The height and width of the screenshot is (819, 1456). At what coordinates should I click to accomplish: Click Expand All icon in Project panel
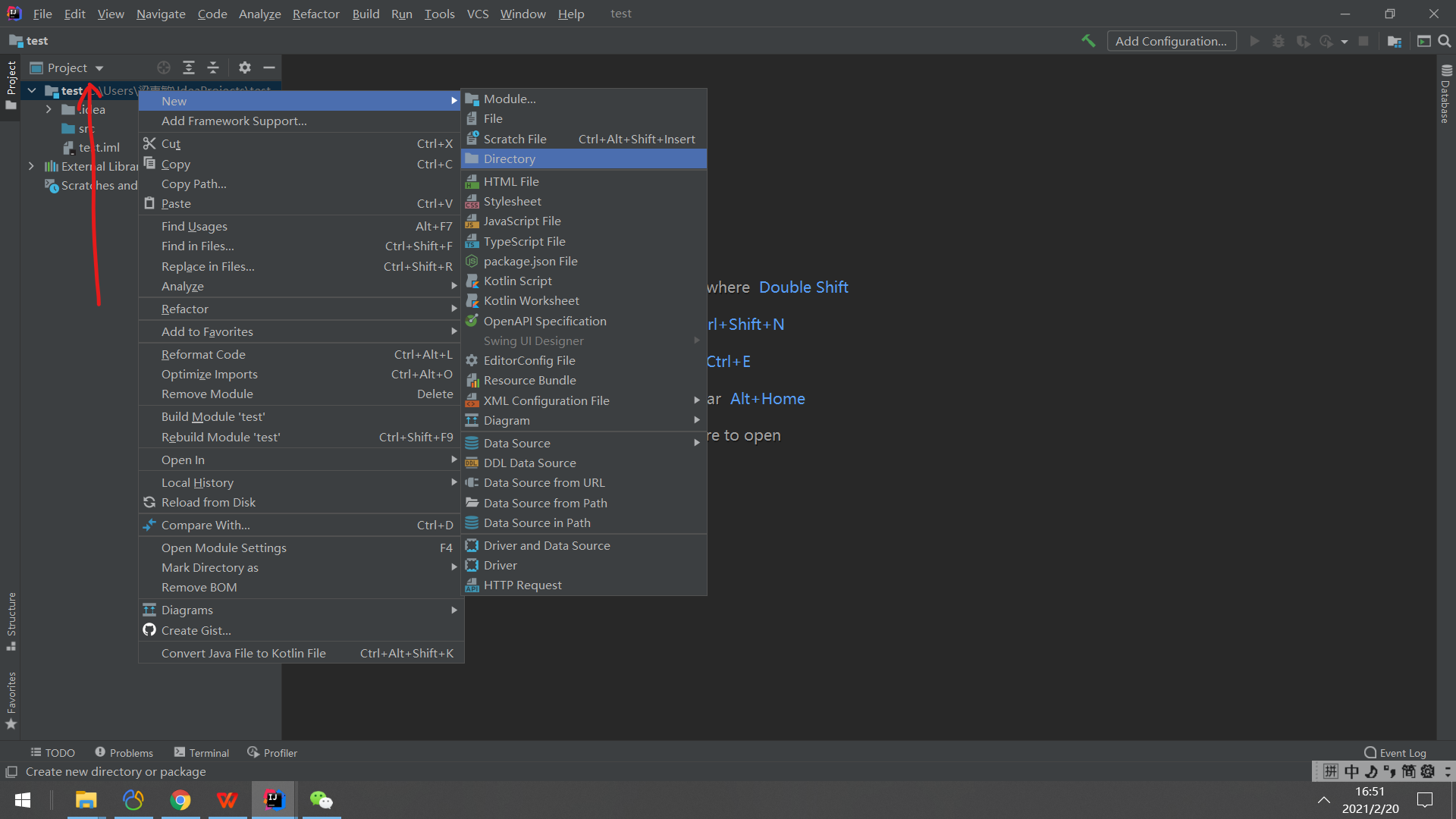point(189,67)
